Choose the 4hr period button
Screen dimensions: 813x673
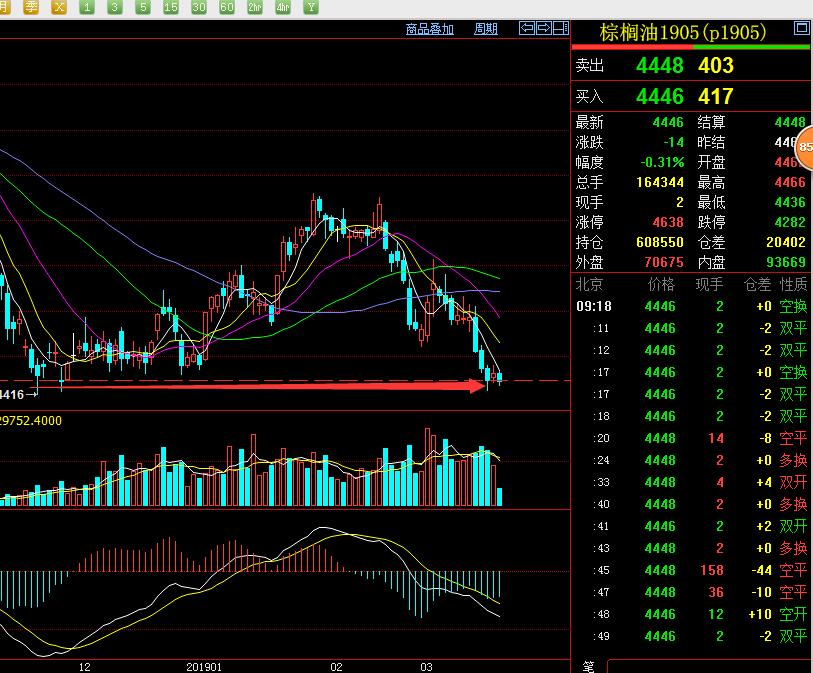point(284,7)
